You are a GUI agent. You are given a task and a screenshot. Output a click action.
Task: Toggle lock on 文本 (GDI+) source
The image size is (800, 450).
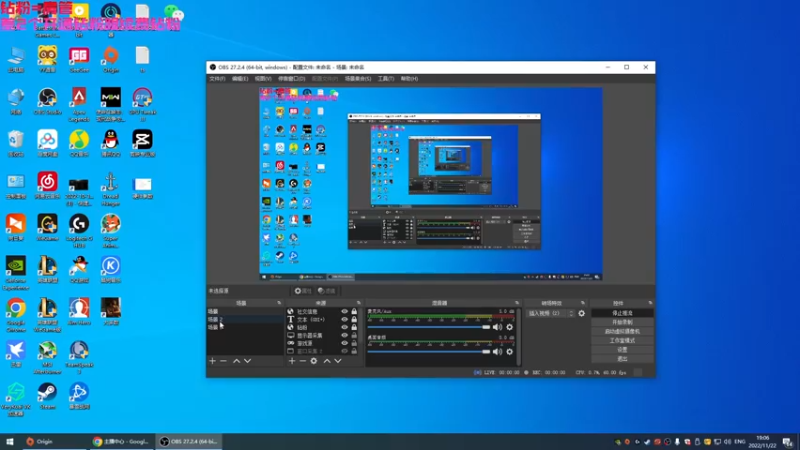[354, 319]
